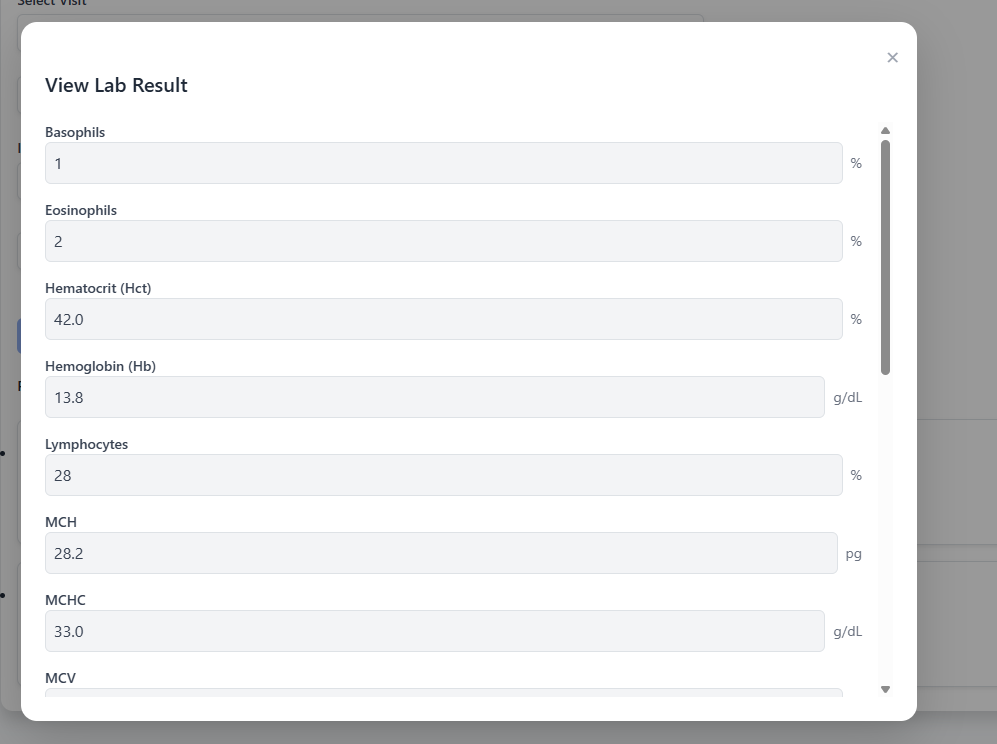The image size is (997, 744).
Task: Click the scrollbar down arrow
Action: (x=885, y=689)
